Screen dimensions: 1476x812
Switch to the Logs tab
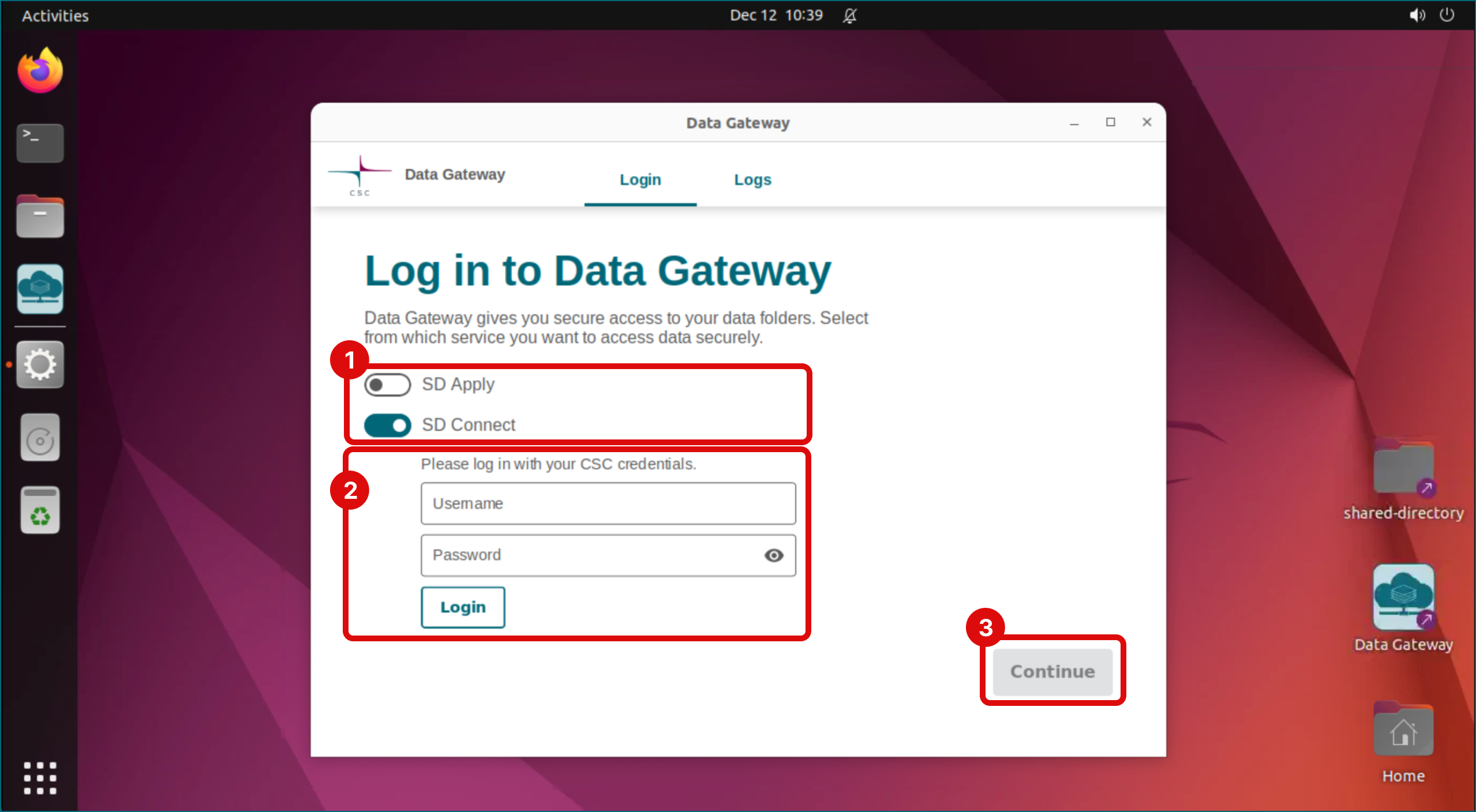(x=752, y=180)
